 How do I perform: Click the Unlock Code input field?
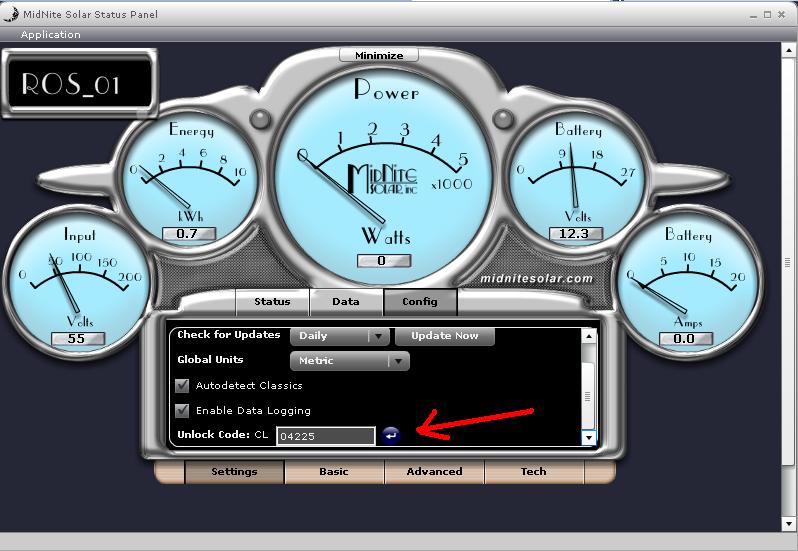click(326, 436)
